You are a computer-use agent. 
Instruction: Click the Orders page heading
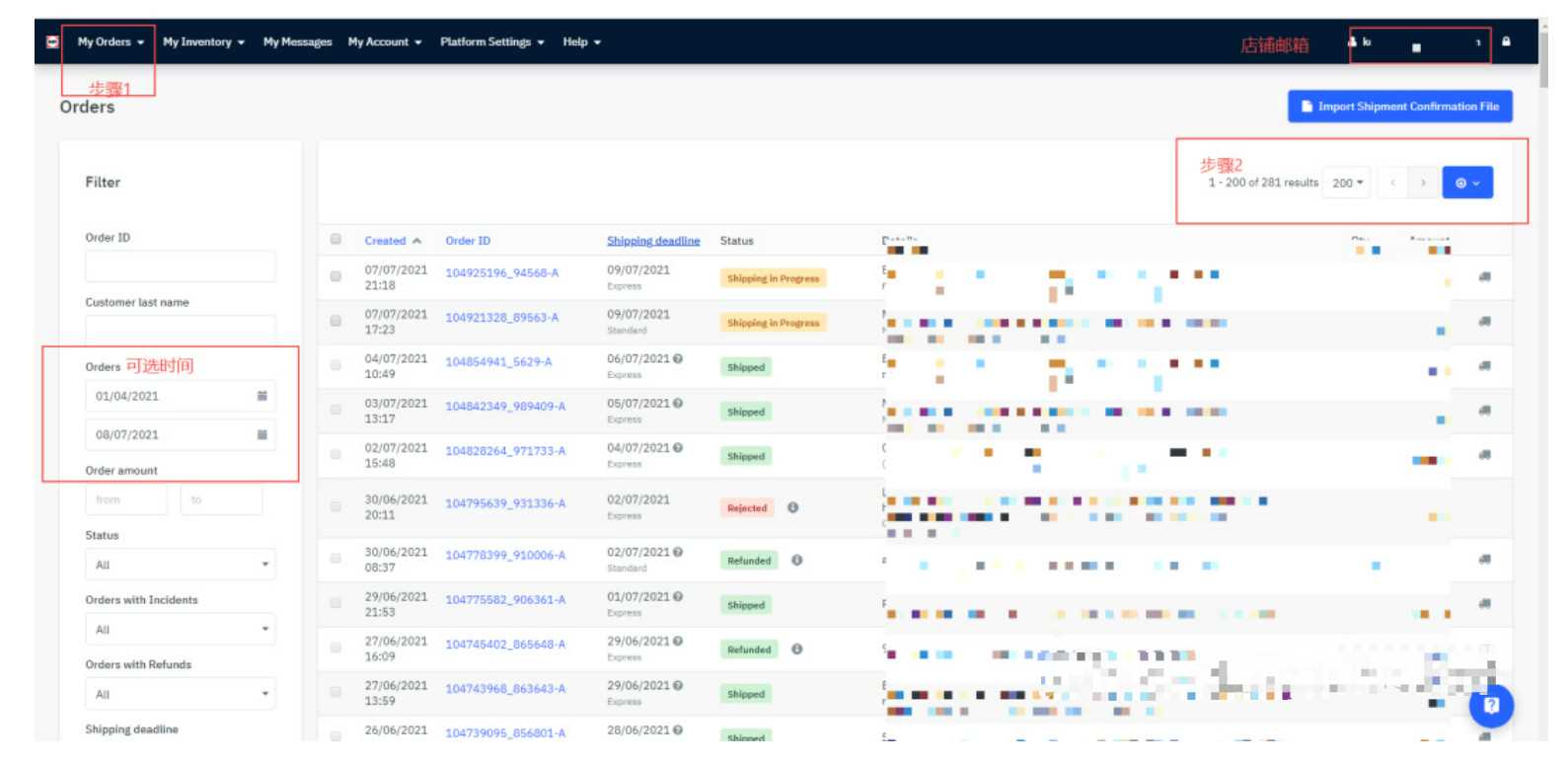[87, 107]
